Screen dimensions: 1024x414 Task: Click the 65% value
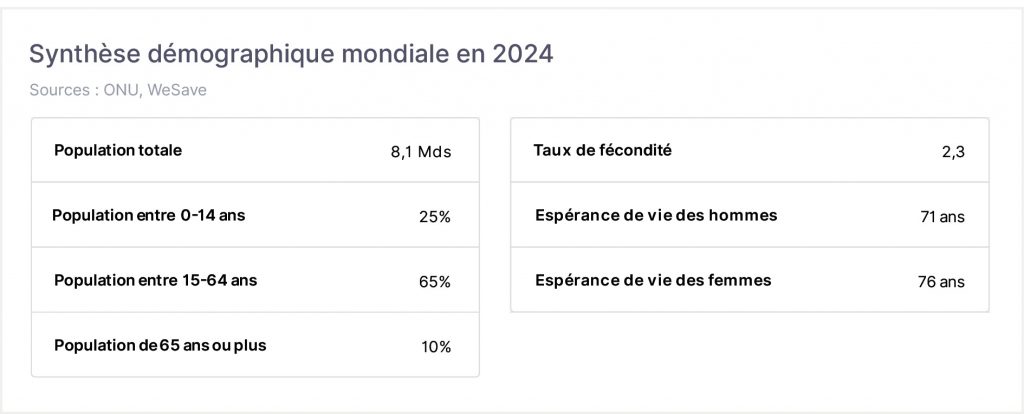click(x=435, y=282)
